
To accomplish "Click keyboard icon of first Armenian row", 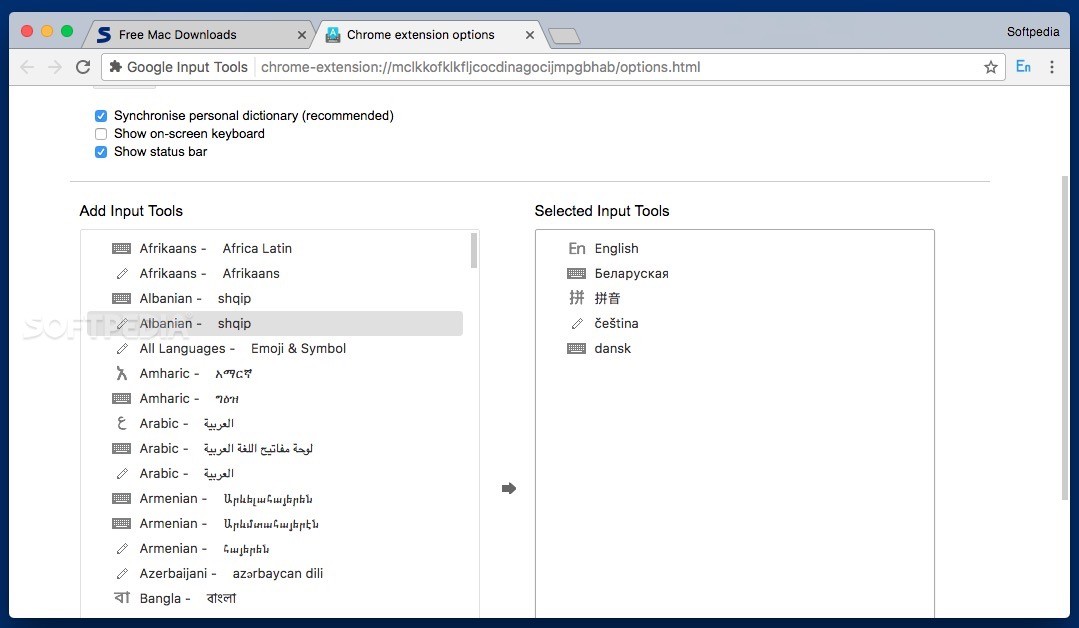I will [x=121, y=499].
